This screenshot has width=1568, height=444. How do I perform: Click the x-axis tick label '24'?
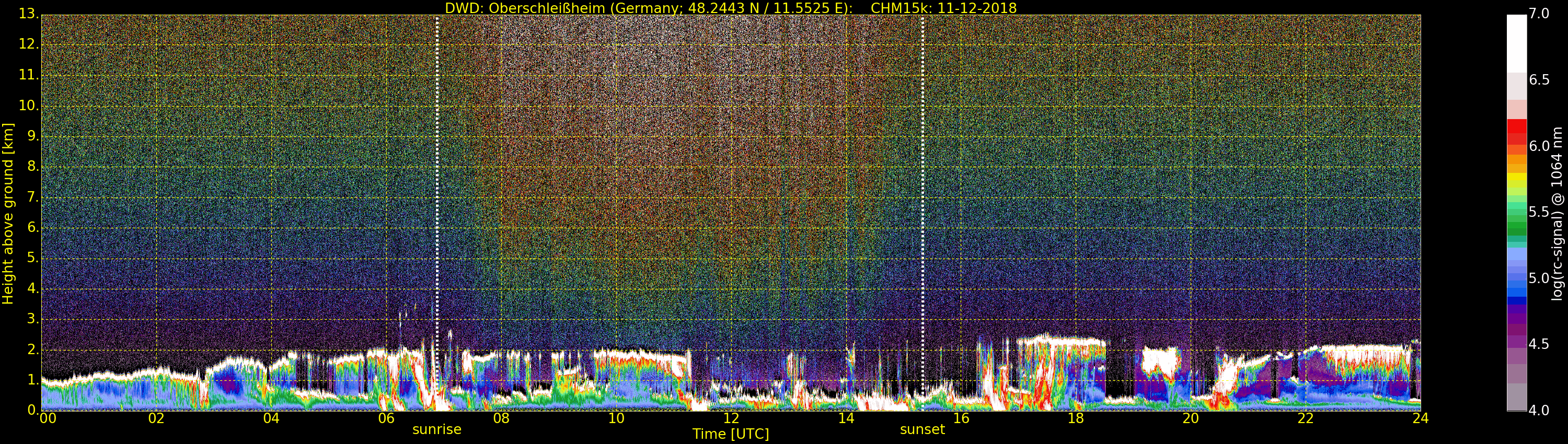click(x=1421, y=418)
